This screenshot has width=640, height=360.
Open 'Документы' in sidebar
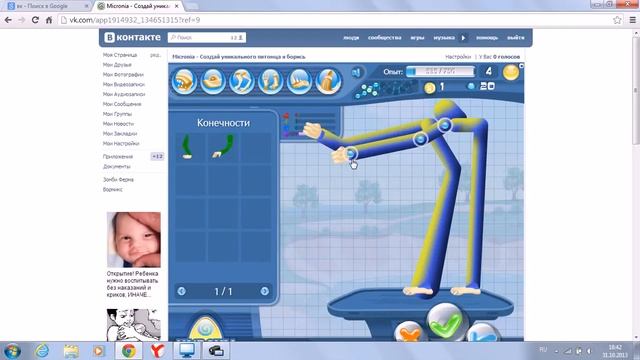pos(117,167)
